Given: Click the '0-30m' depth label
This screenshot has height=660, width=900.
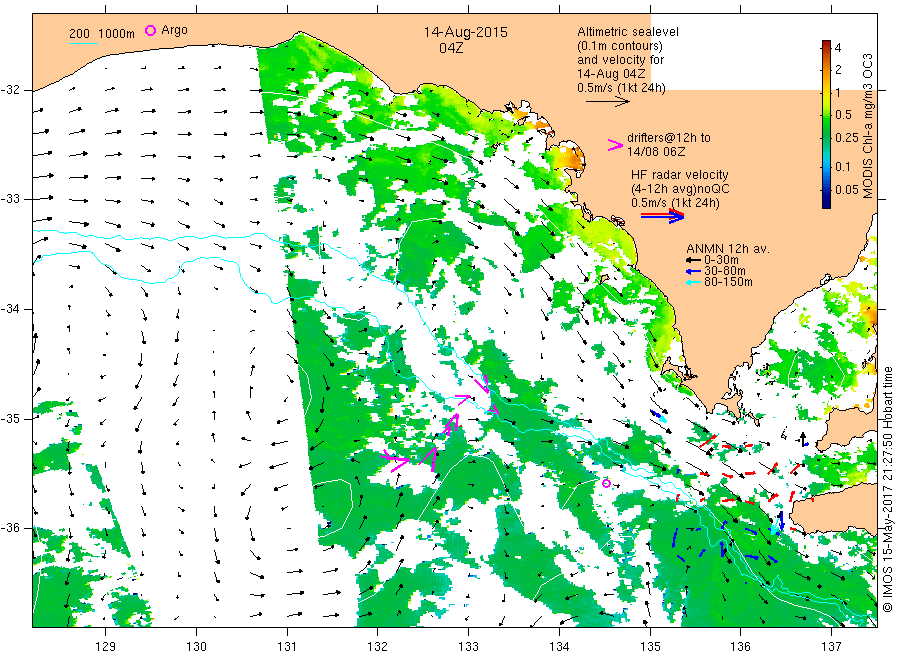Looking at the screenshot, I should pyautogui.click(x=721, y=260).
